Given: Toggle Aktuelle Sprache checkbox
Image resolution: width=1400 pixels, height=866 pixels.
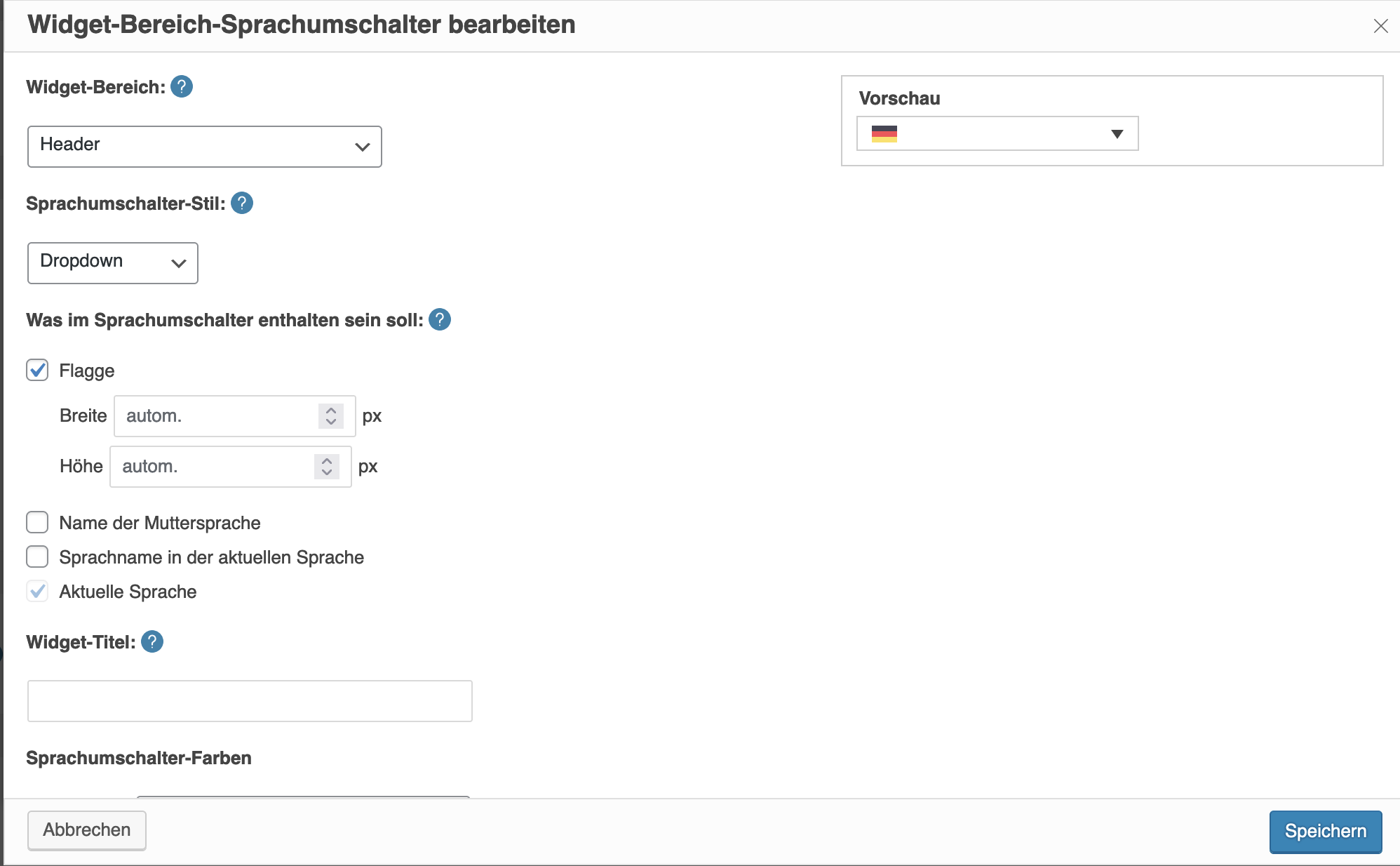Looking at the screenshot, I should [37, 591].
